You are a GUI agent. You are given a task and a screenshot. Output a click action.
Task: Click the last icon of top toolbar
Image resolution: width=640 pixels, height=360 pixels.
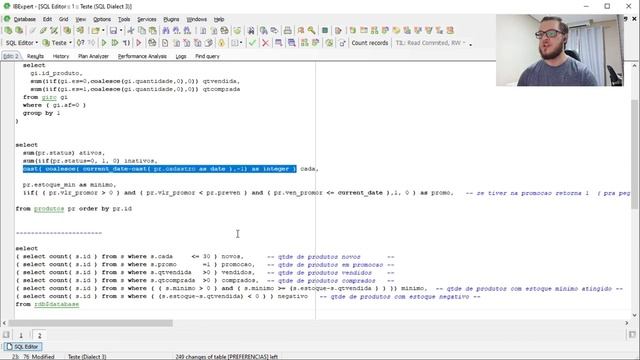pyautogui.click(x=450, y=31)
